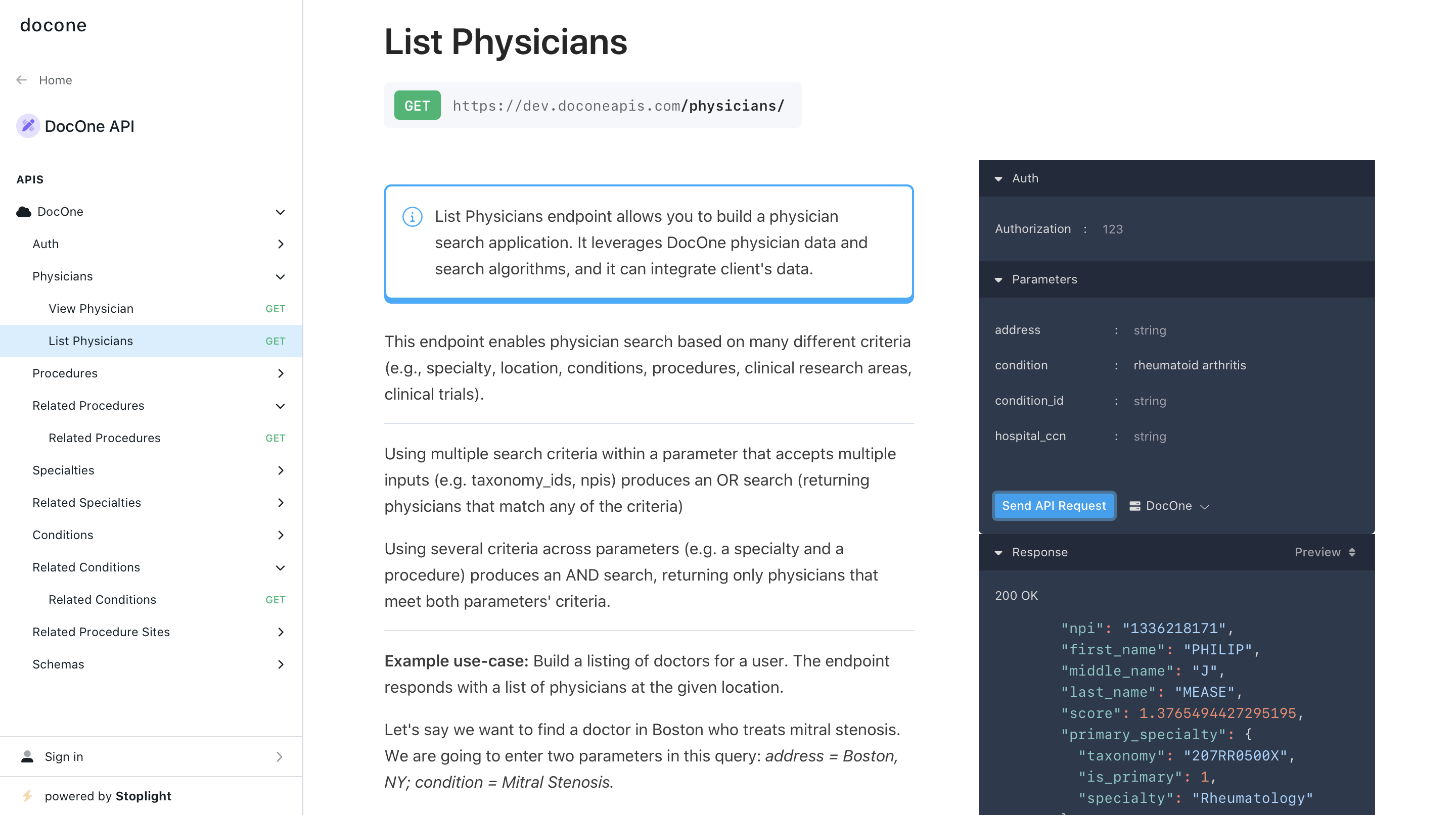Image resolution: width=1456 pixels, height=815 pixels.
Task: Open the DocOne server dropdown
Action: pos(1169,505)
